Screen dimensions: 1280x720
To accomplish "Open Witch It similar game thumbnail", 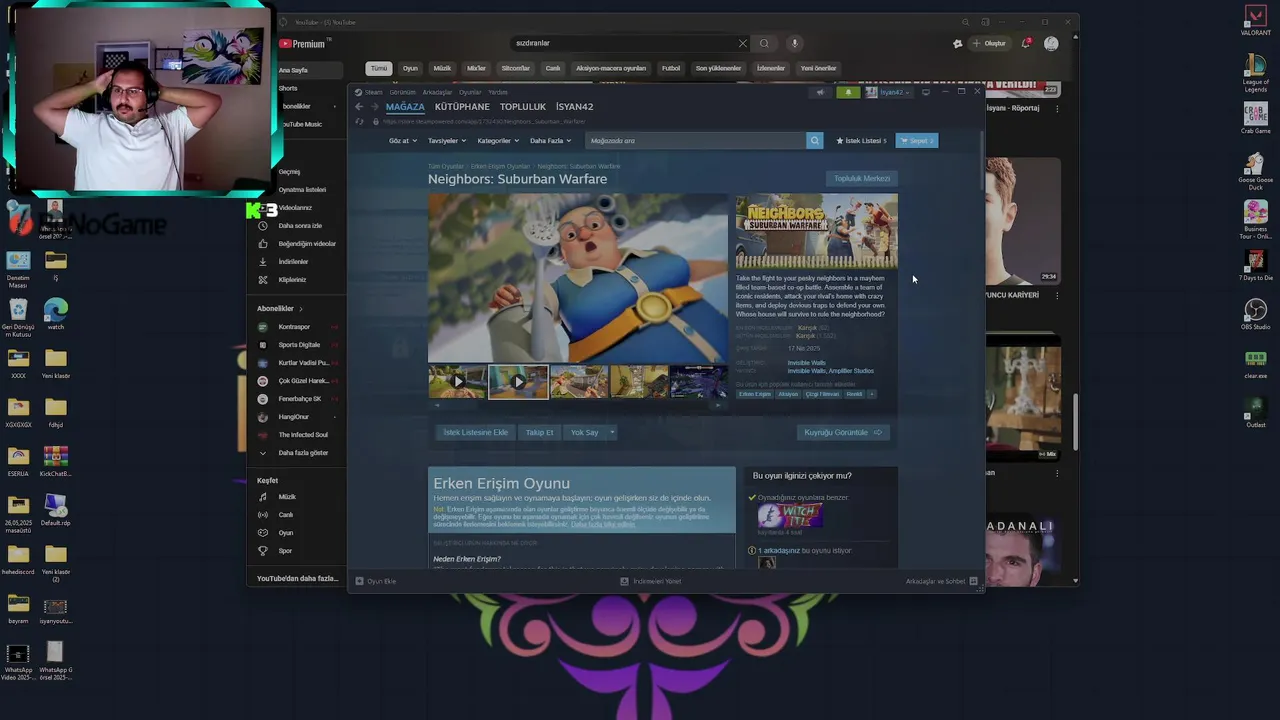I will pyautogui.click(x=790, y=516).
